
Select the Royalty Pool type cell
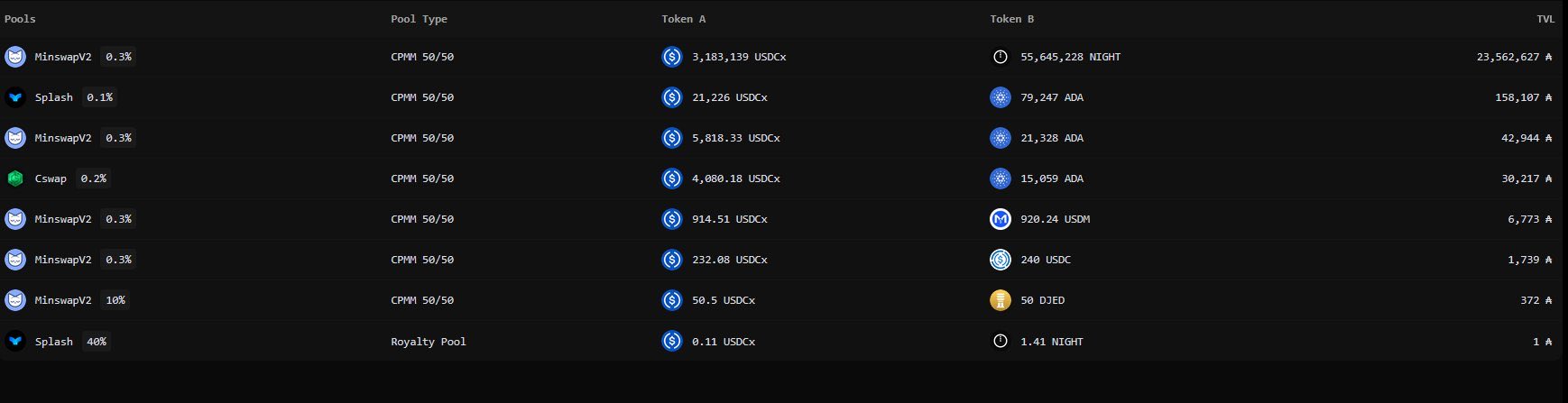pyautogui.click(x=429, y=342)
